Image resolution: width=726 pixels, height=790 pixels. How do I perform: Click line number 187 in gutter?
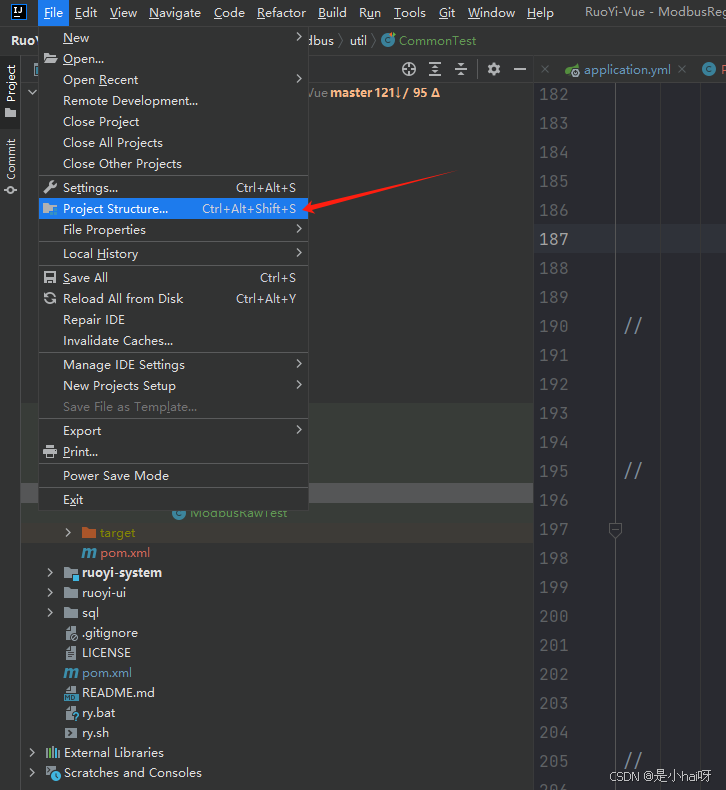coord(554,239)
